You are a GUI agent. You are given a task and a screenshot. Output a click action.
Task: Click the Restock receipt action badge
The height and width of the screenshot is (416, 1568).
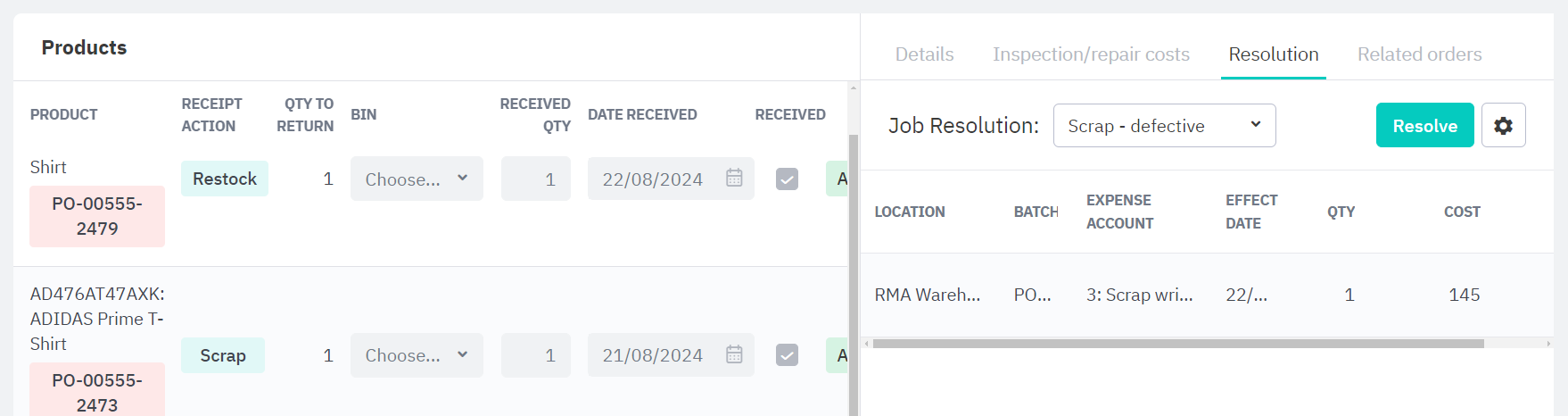(225, 179)
